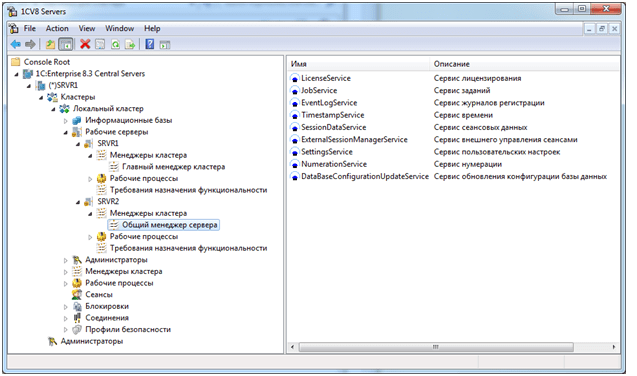Click the DataBaseConfigurationUpdateService row icon
Image resolution: width=637 pixels, height=376 pixels.
pyautogui.click(x=295, y=177)
